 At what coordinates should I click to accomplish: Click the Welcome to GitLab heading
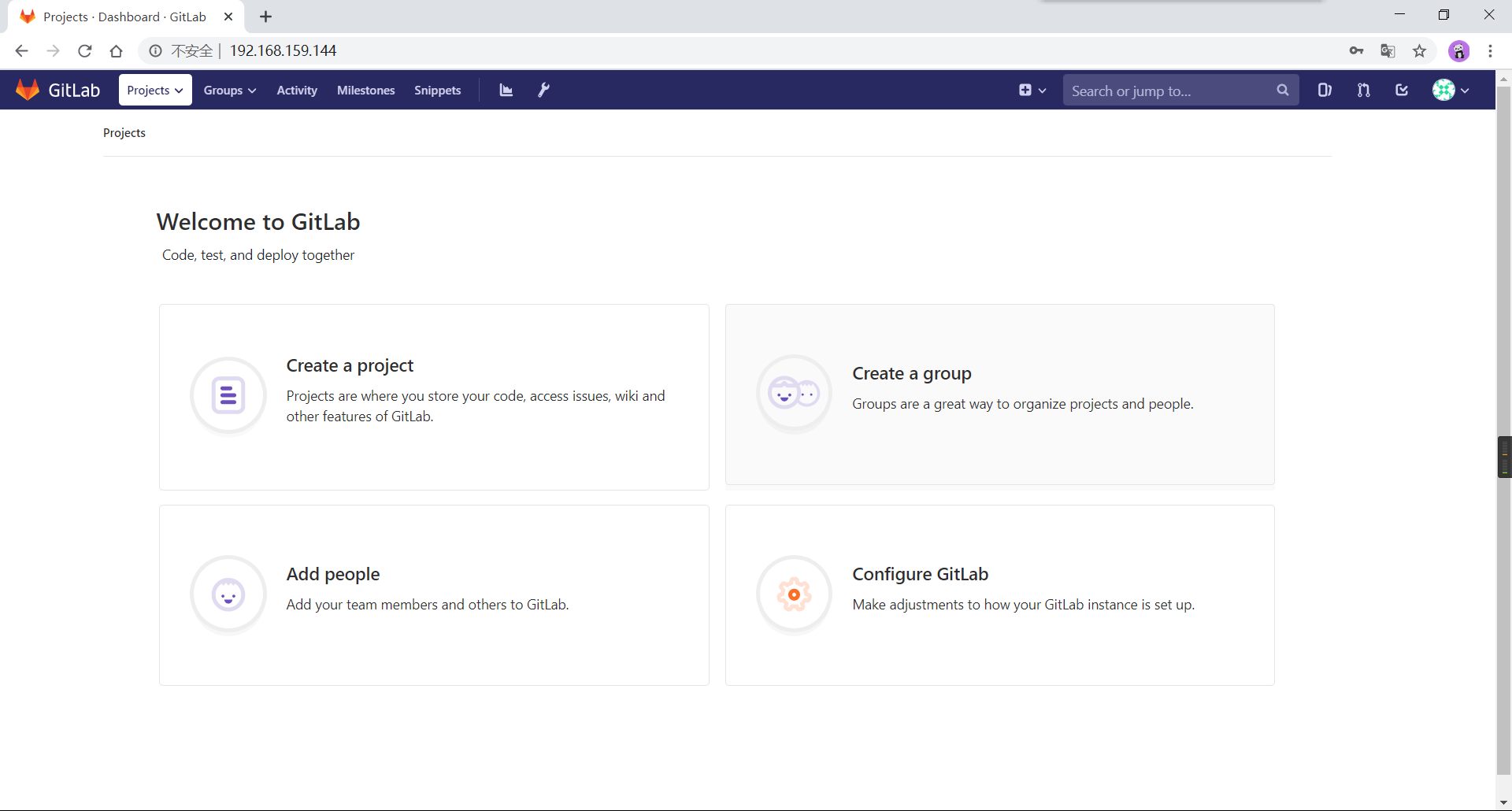pos(258,222)
